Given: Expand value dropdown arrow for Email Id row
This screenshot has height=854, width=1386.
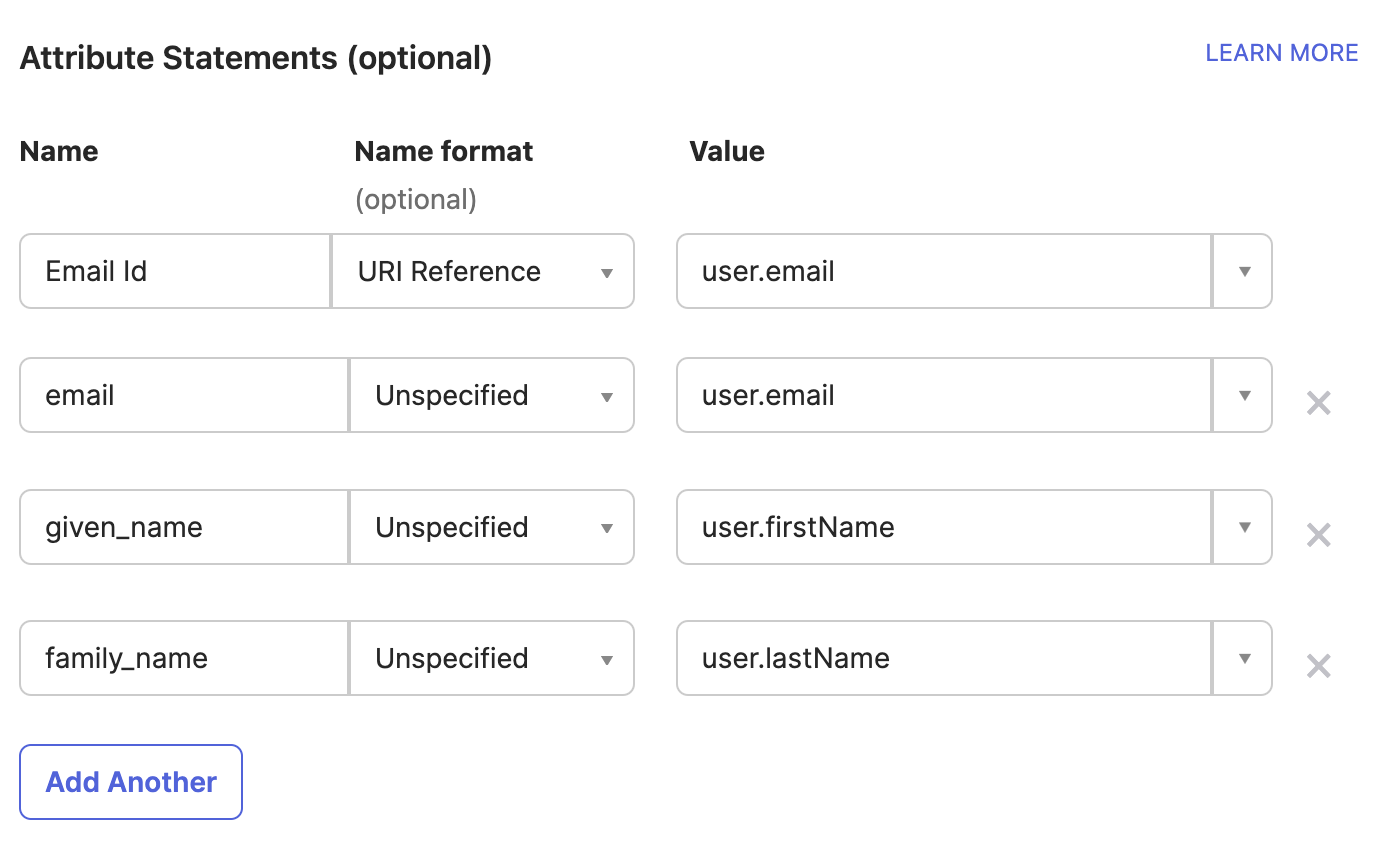Looking at the screenshot, I should pos(1243,271).
